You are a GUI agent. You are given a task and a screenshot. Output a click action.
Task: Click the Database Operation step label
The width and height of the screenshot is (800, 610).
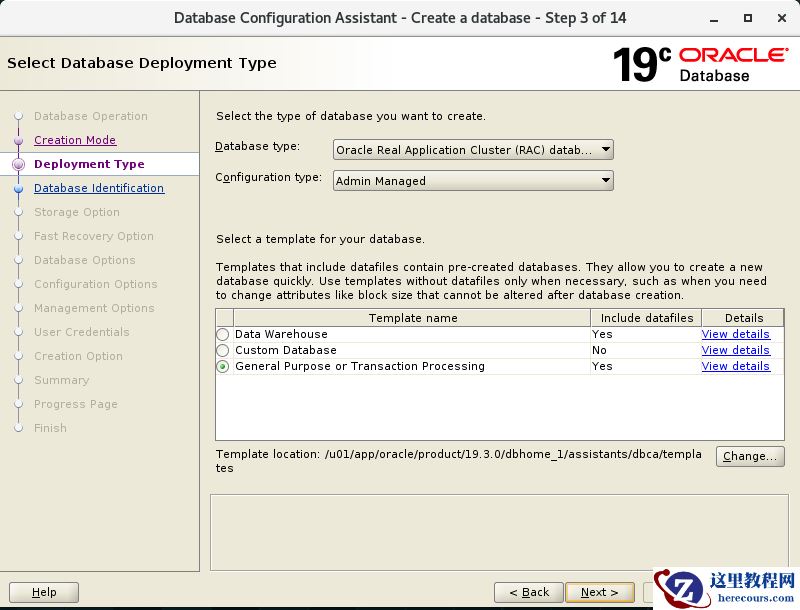(x=90, y=116)
